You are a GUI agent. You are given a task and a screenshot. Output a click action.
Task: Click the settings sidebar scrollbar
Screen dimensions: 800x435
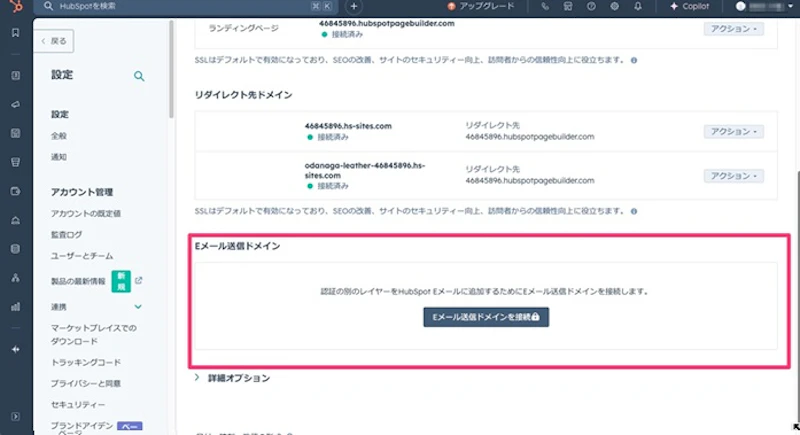[x=171, y=69]
